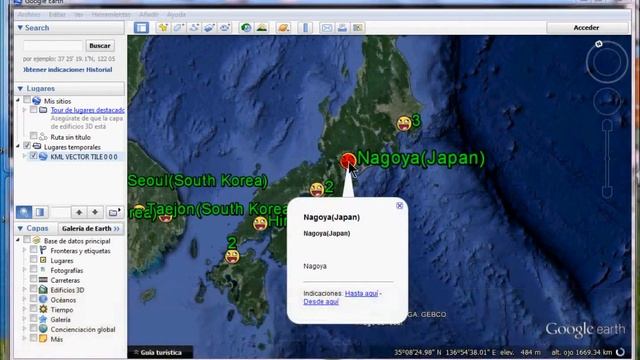
Task: Click the Desde aquí directions link
Action: (321, 302)
